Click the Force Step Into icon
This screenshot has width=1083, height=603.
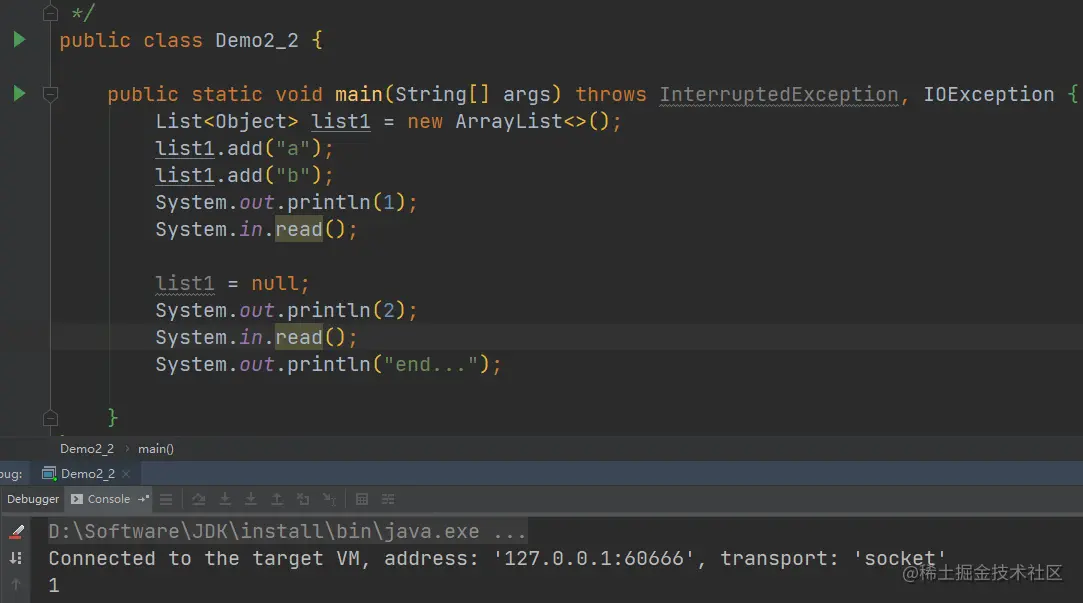251,499
